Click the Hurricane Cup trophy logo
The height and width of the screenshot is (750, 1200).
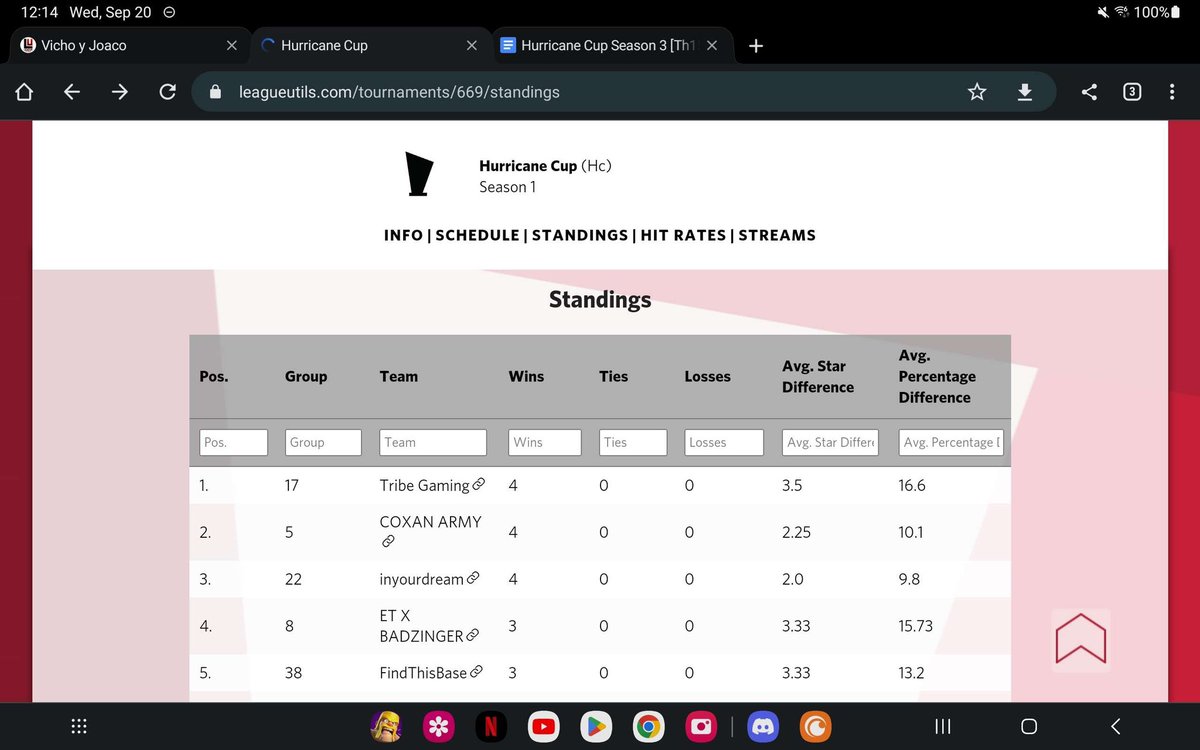(x=419, y=175)
